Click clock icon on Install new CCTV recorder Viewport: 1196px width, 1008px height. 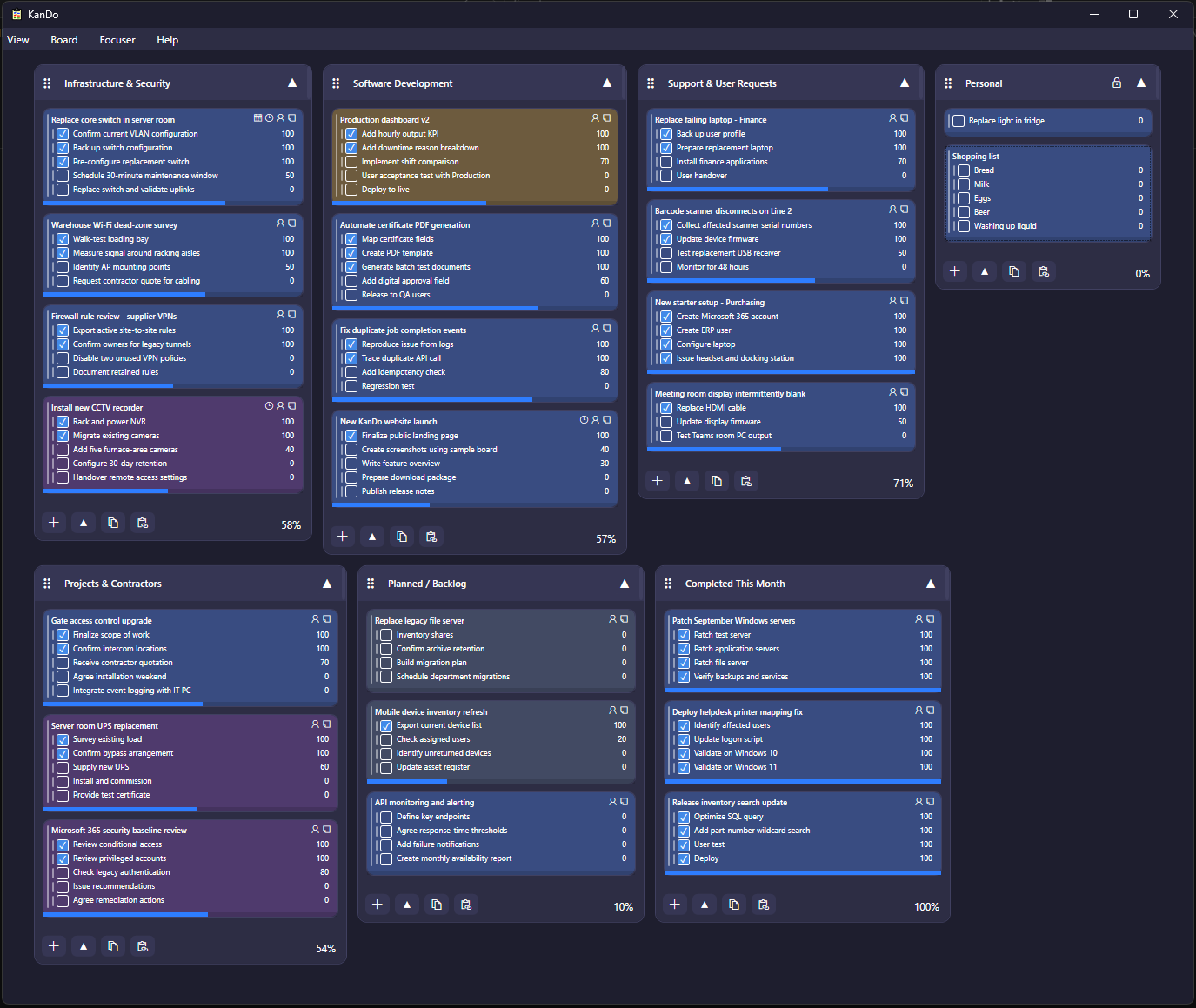[269, 406]
